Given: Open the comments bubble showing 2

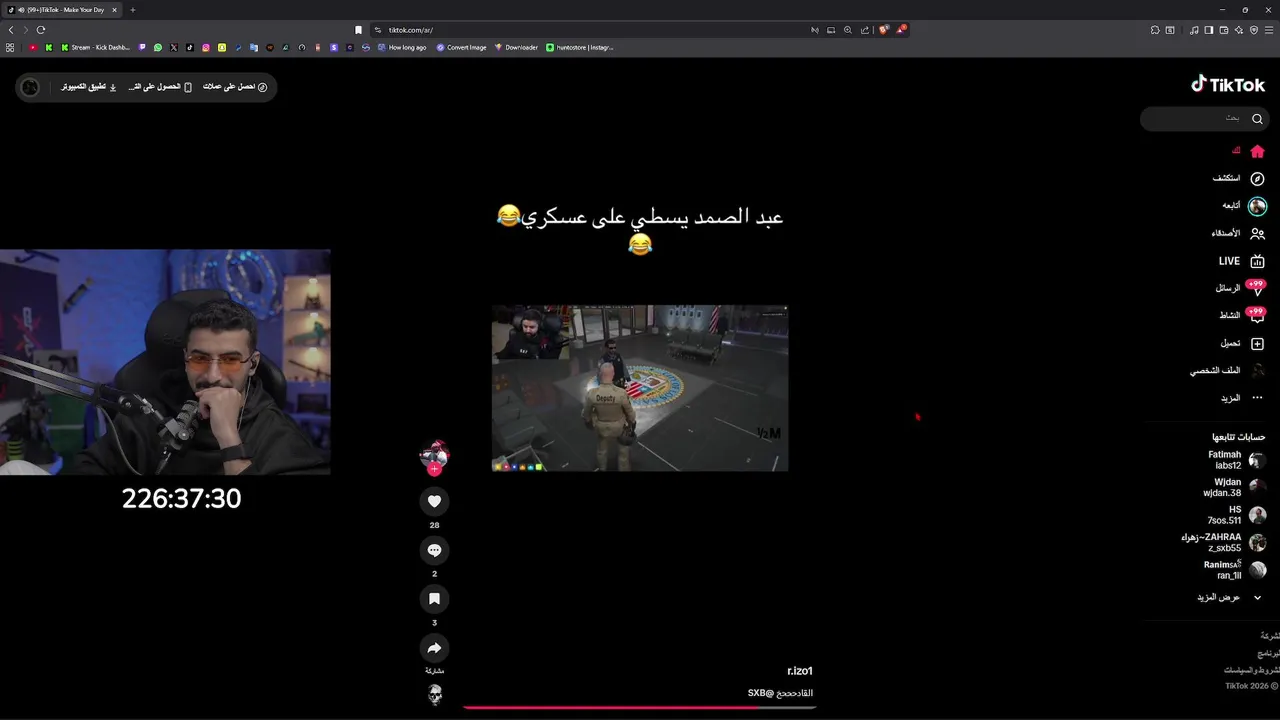Looking at the screenshot, I should coord(434,550).
